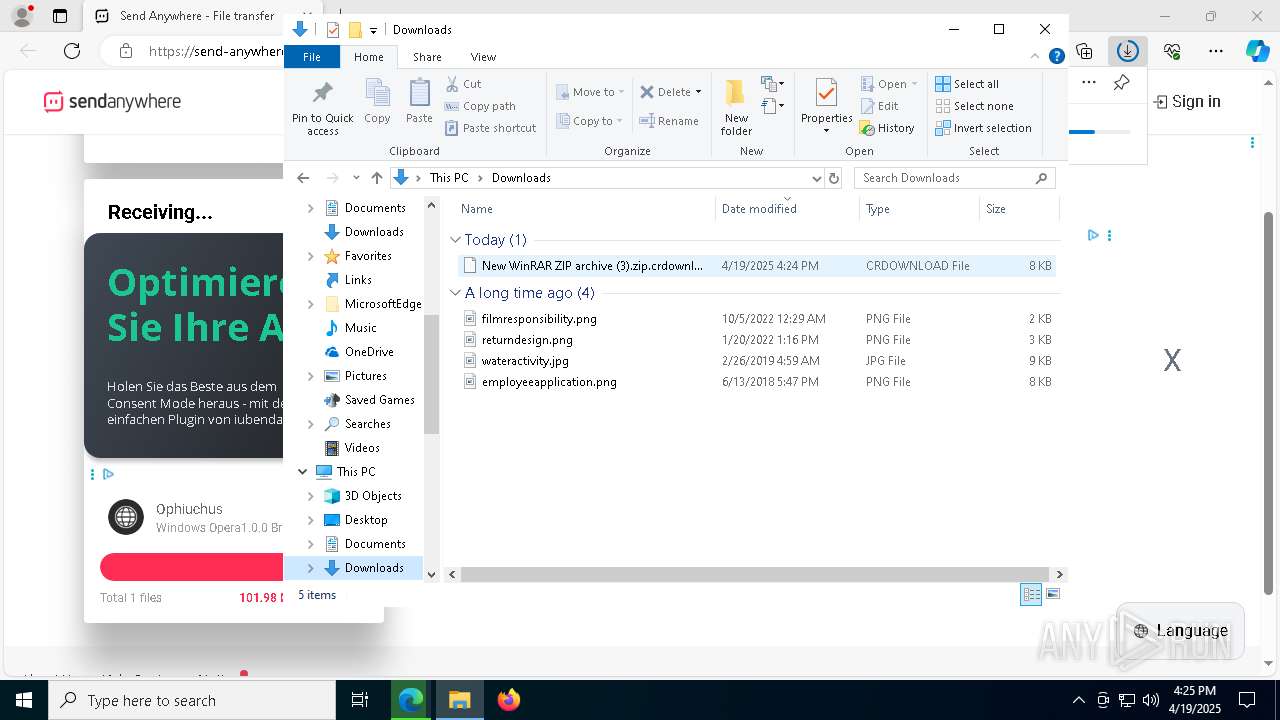Click the Language button
The image size is (1280, 720).
click(x=1180, y=630)
